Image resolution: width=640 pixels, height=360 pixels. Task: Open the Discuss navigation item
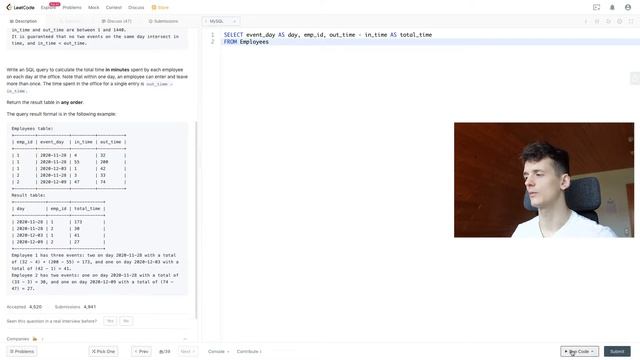pos(136,7)
